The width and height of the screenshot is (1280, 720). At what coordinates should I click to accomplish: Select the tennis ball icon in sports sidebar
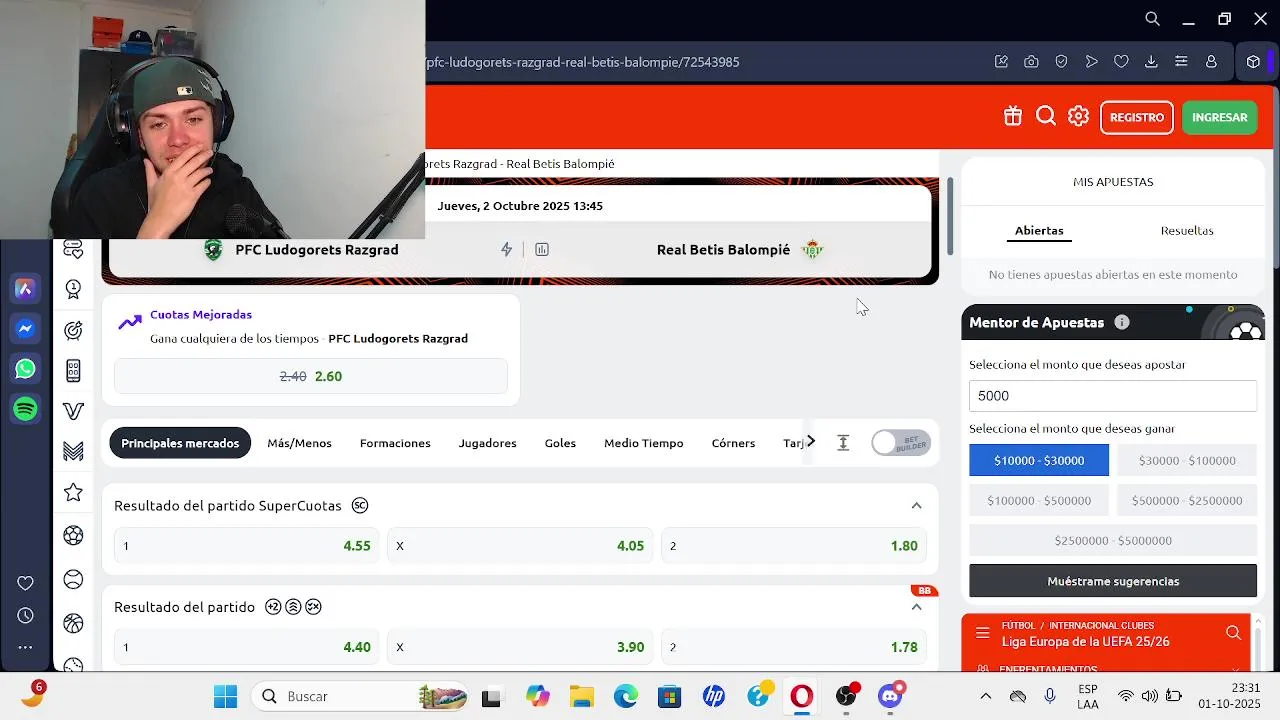(73, 579)
